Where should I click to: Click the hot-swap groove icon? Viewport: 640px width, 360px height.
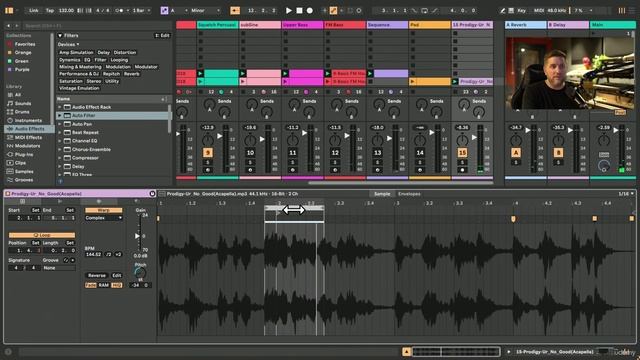[x=66, y=260]
